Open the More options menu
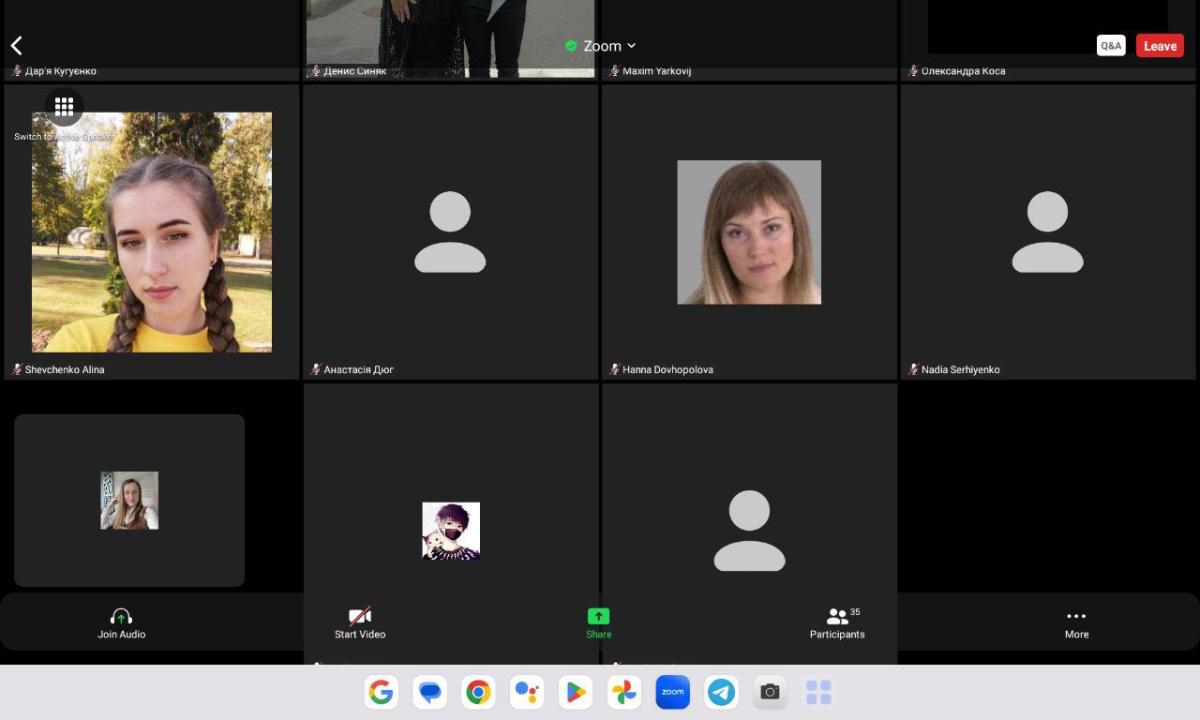 click(x=1076, y=623)
